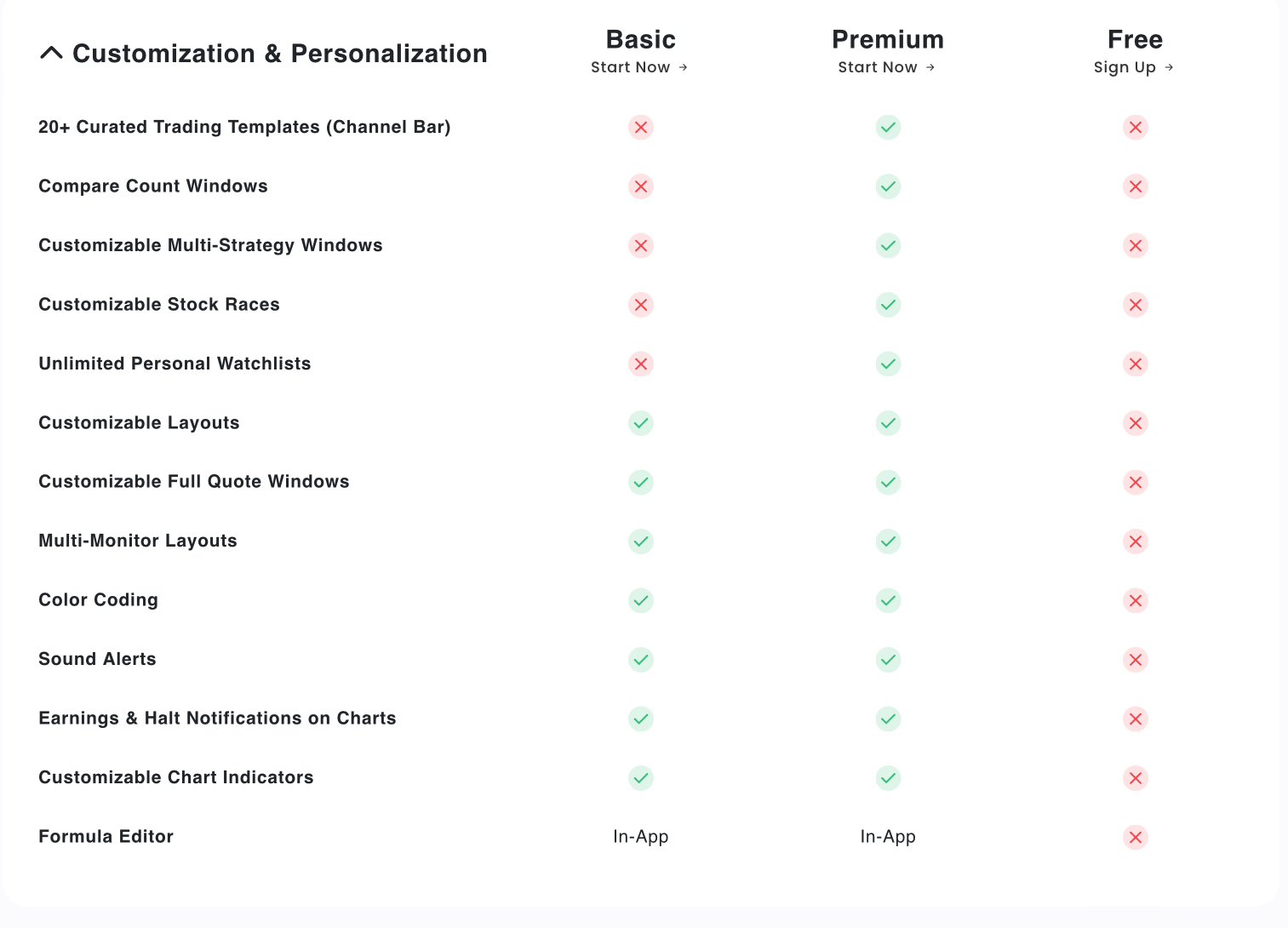Click Basic In-App text for Formula Editor
The image size is (1288, 928).
pos(641,837)
